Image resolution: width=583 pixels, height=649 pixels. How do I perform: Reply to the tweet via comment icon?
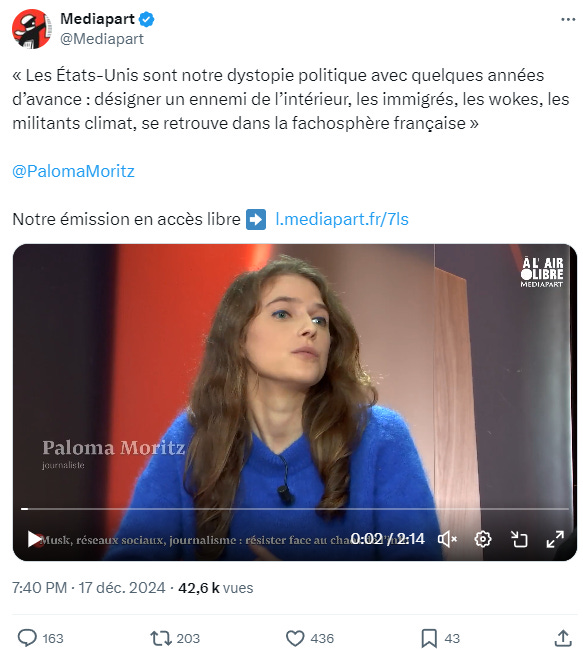27,638
